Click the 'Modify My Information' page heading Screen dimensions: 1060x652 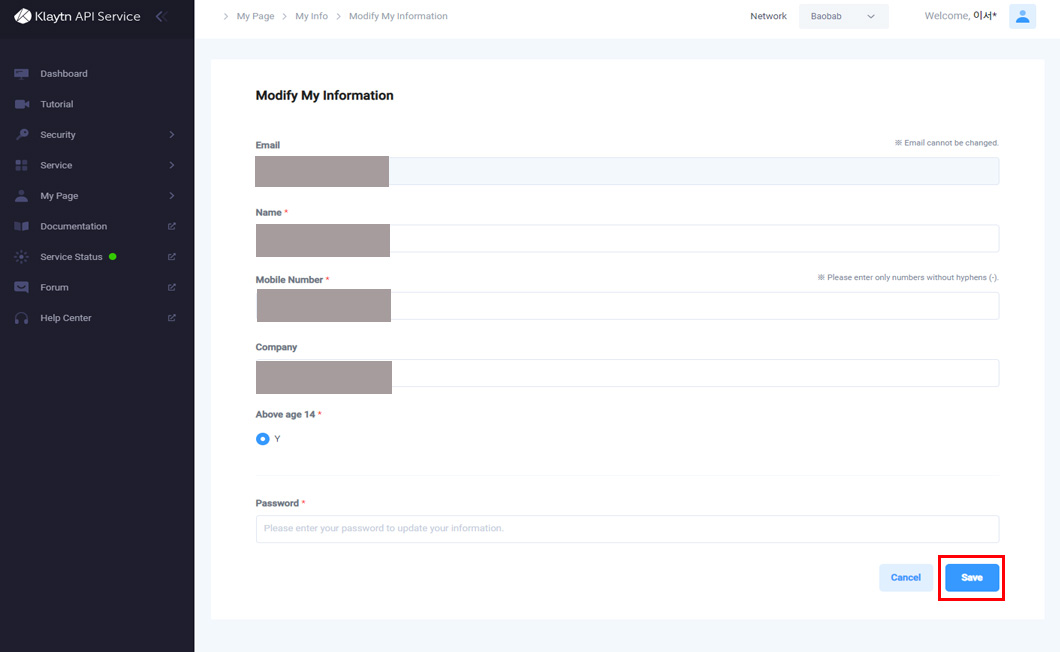coord(324,95)
